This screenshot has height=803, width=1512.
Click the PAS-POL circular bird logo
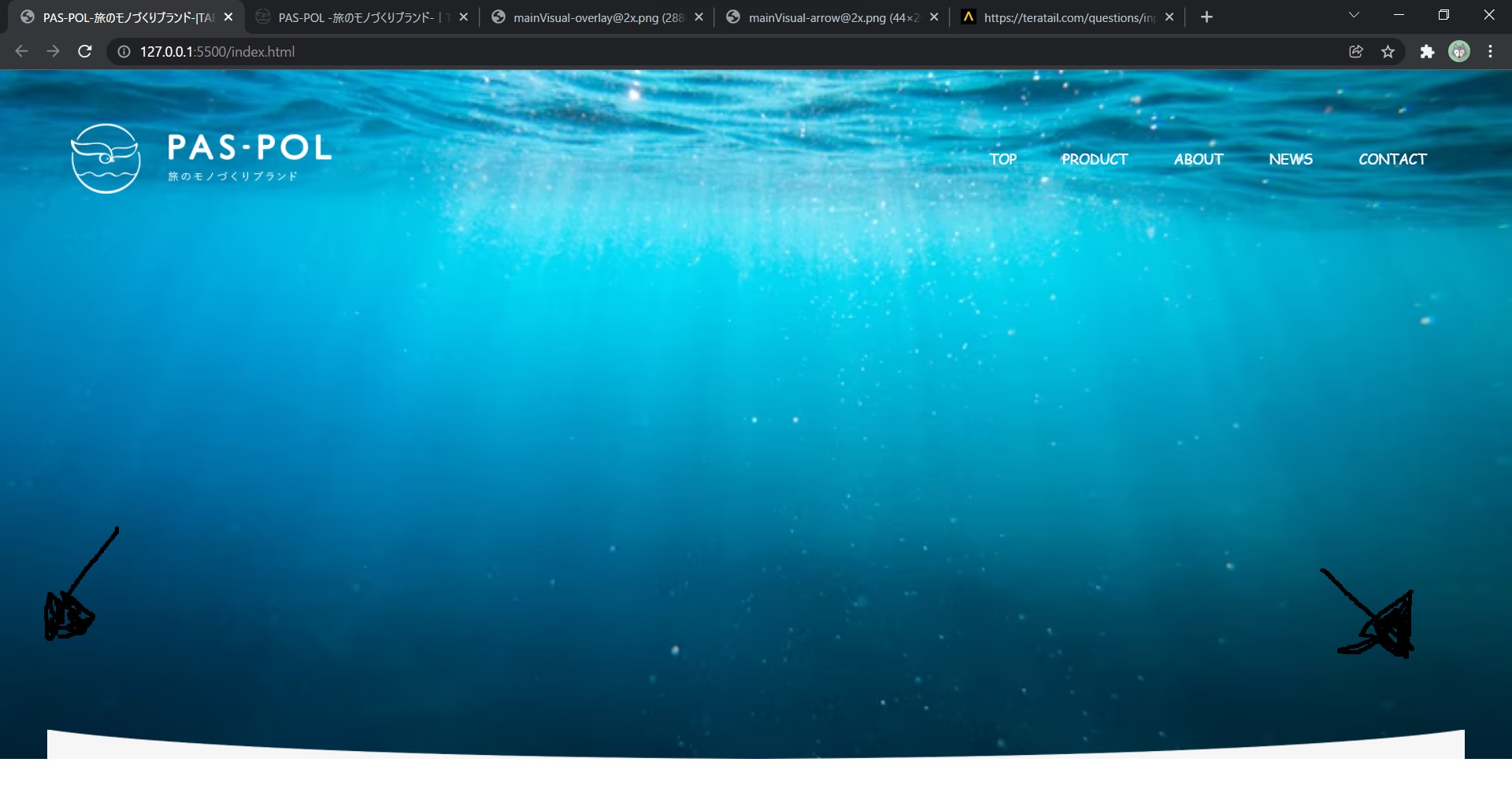point(106,158)
